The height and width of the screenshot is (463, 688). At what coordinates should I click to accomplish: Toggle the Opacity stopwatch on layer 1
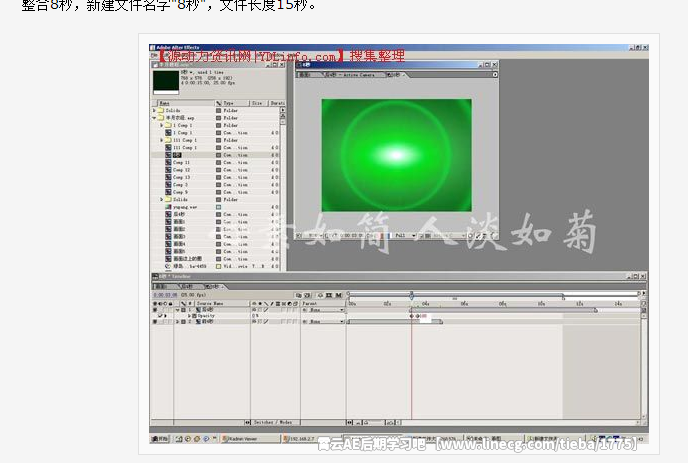194,316
